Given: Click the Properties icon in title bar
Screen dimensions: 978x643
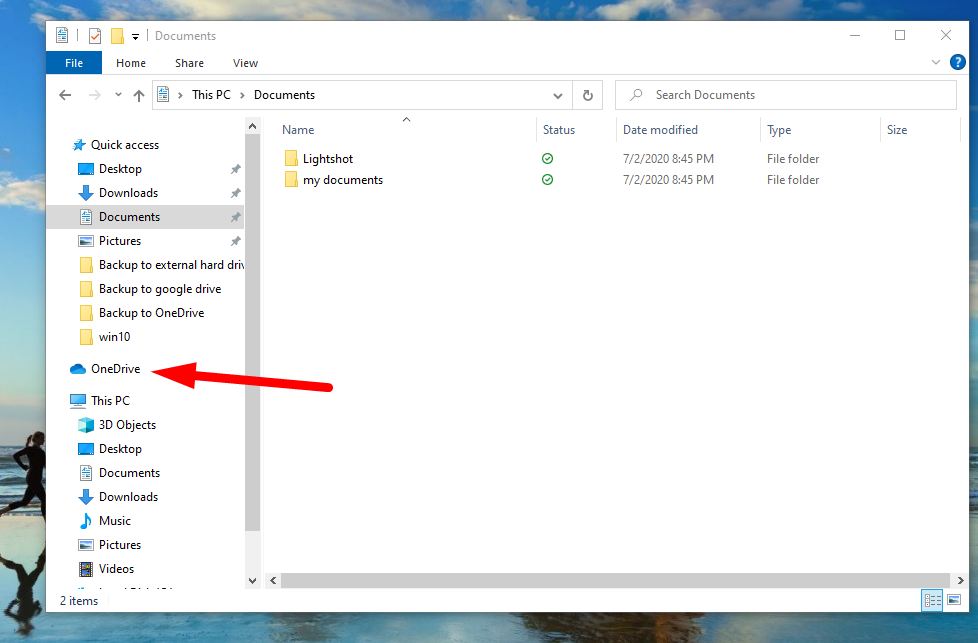Looking at the screenshot, I should tap(95, 36).
